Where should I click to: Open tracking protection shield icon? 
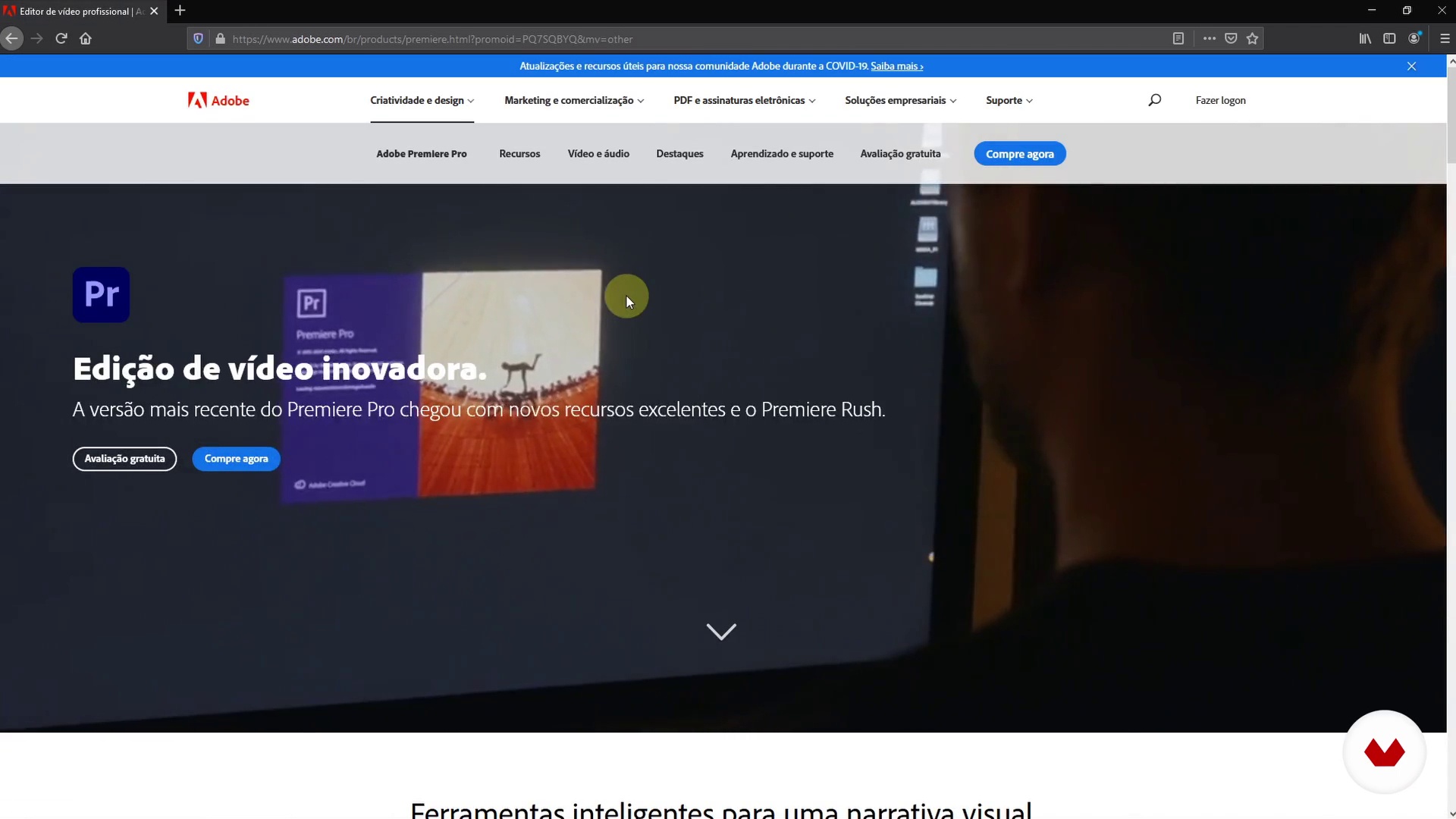tap(198, 39)
